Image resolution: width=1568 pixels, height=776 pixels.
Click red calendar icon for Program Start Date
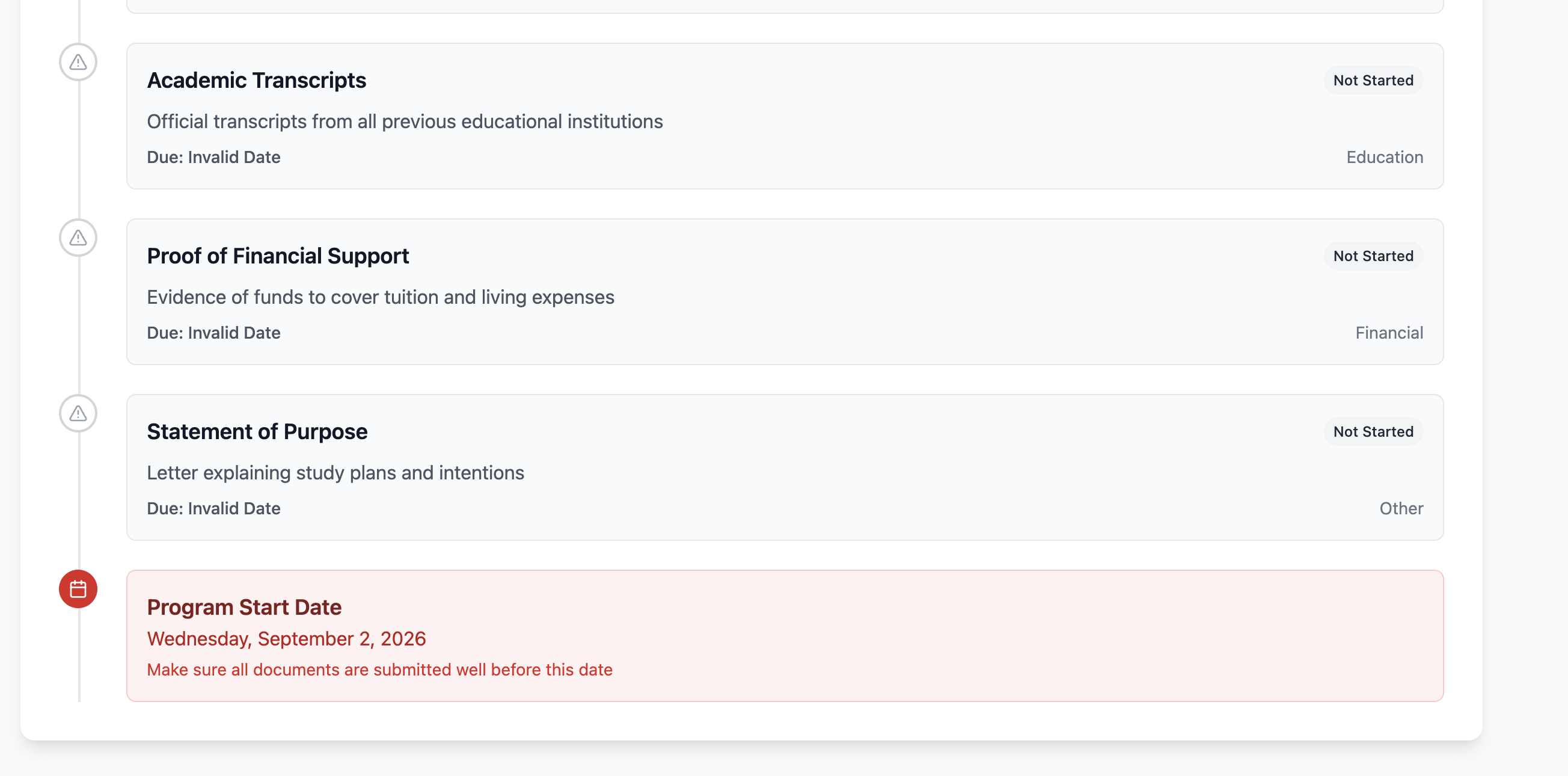(x=78, y=589)
